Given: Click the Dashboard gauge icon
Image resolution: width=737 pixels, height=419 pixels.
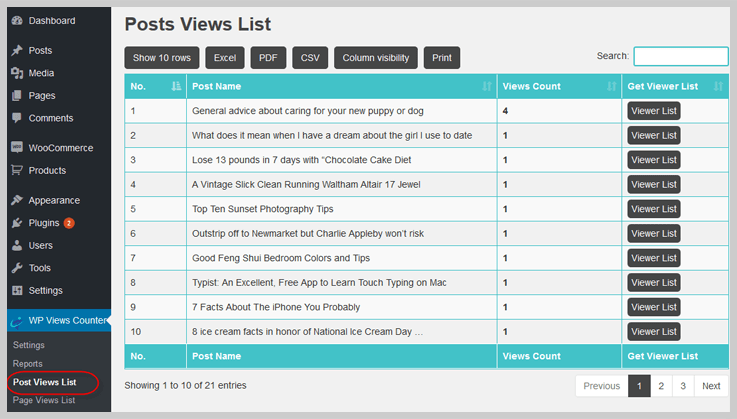Looking at the screenshot, I should click(17, 20).
